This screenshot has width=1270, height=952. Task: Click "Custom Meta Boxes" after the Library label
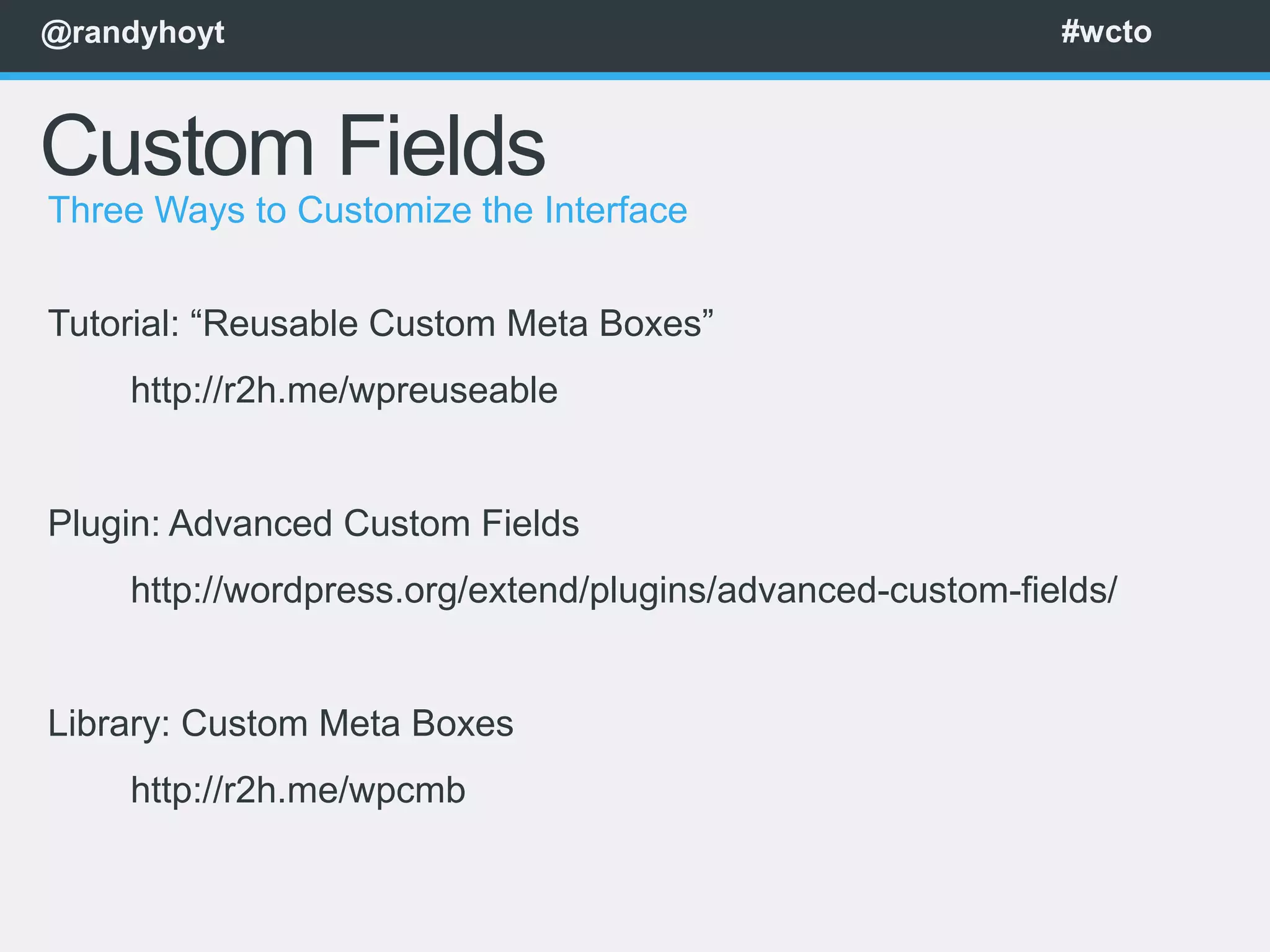coord(347,723)
